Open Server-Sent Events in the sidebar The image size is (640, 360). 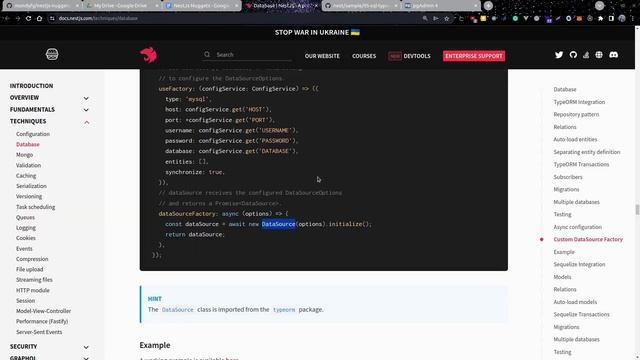coord(39,332)
